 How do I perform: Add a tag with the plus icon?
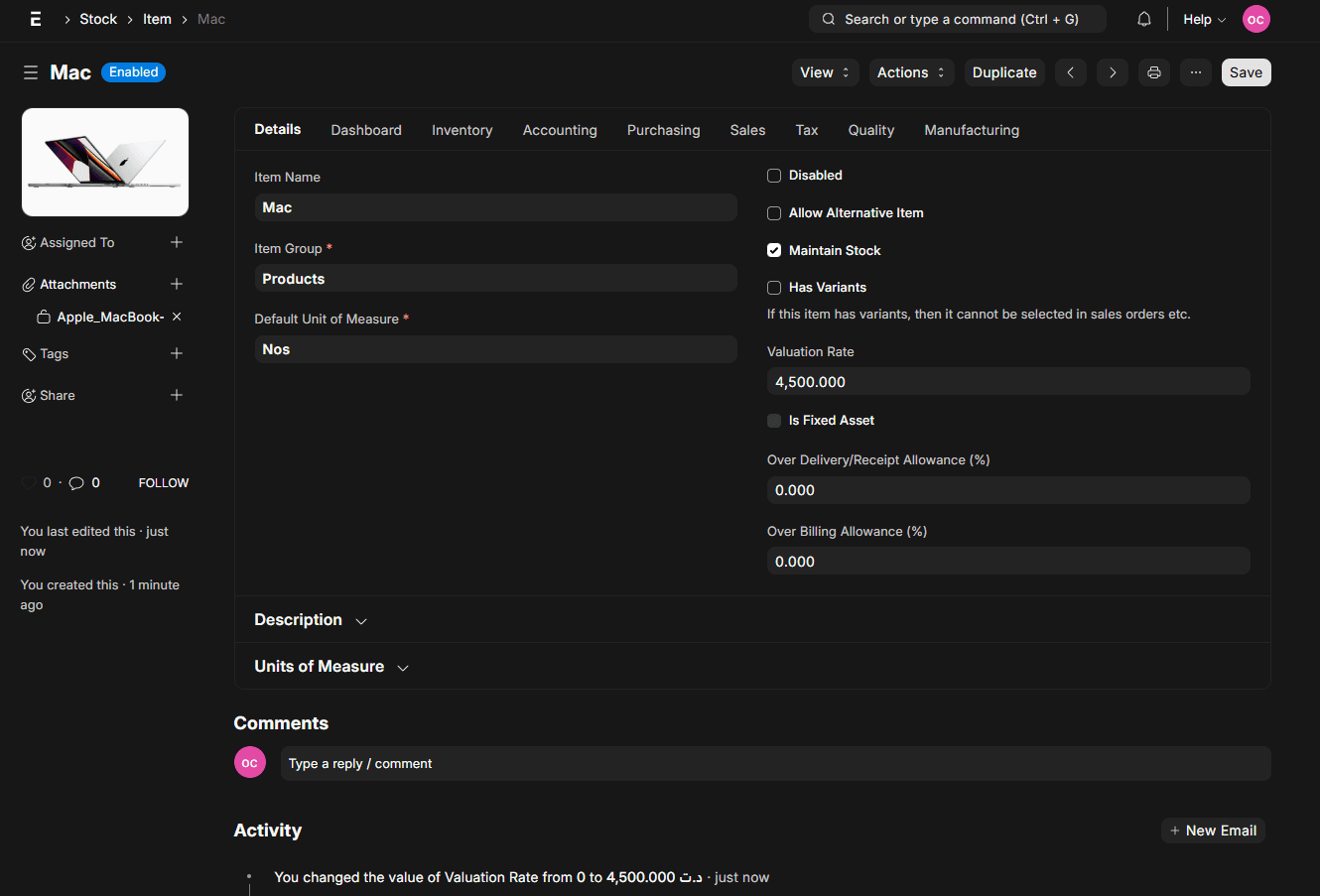click(x=177, y=353)
